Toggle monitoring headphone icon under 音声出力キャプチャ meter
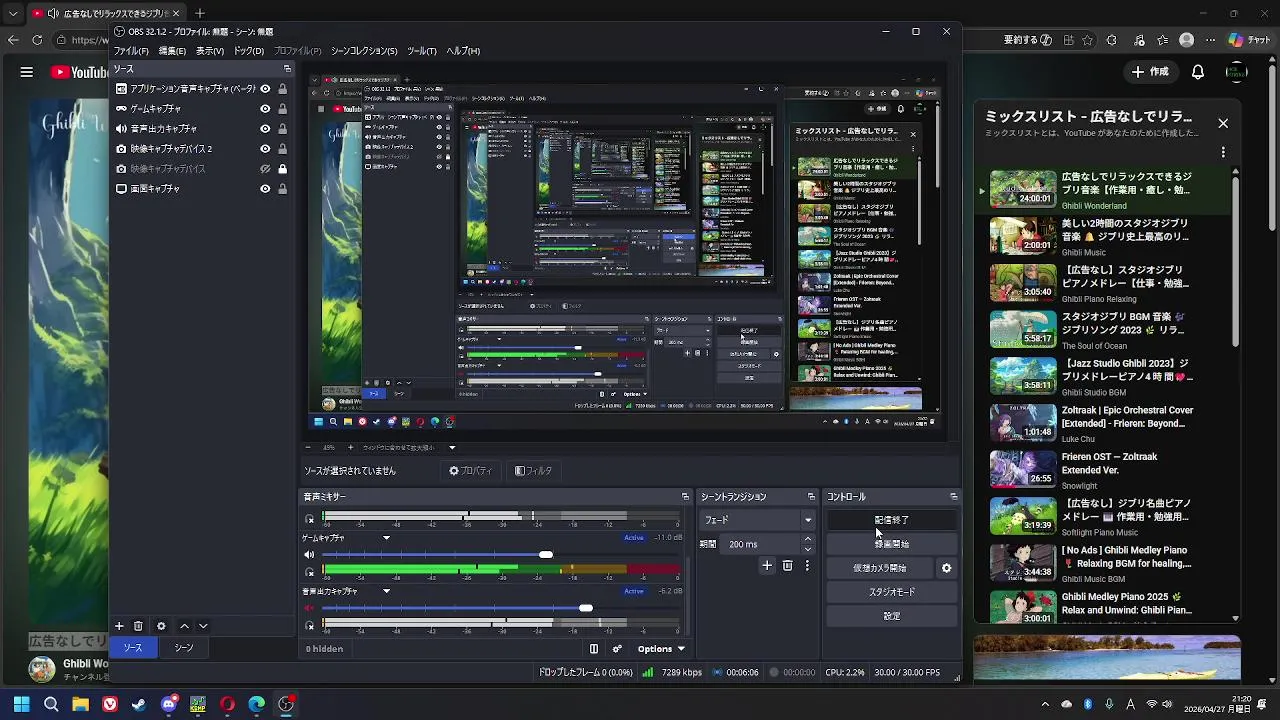 [310, 626]
